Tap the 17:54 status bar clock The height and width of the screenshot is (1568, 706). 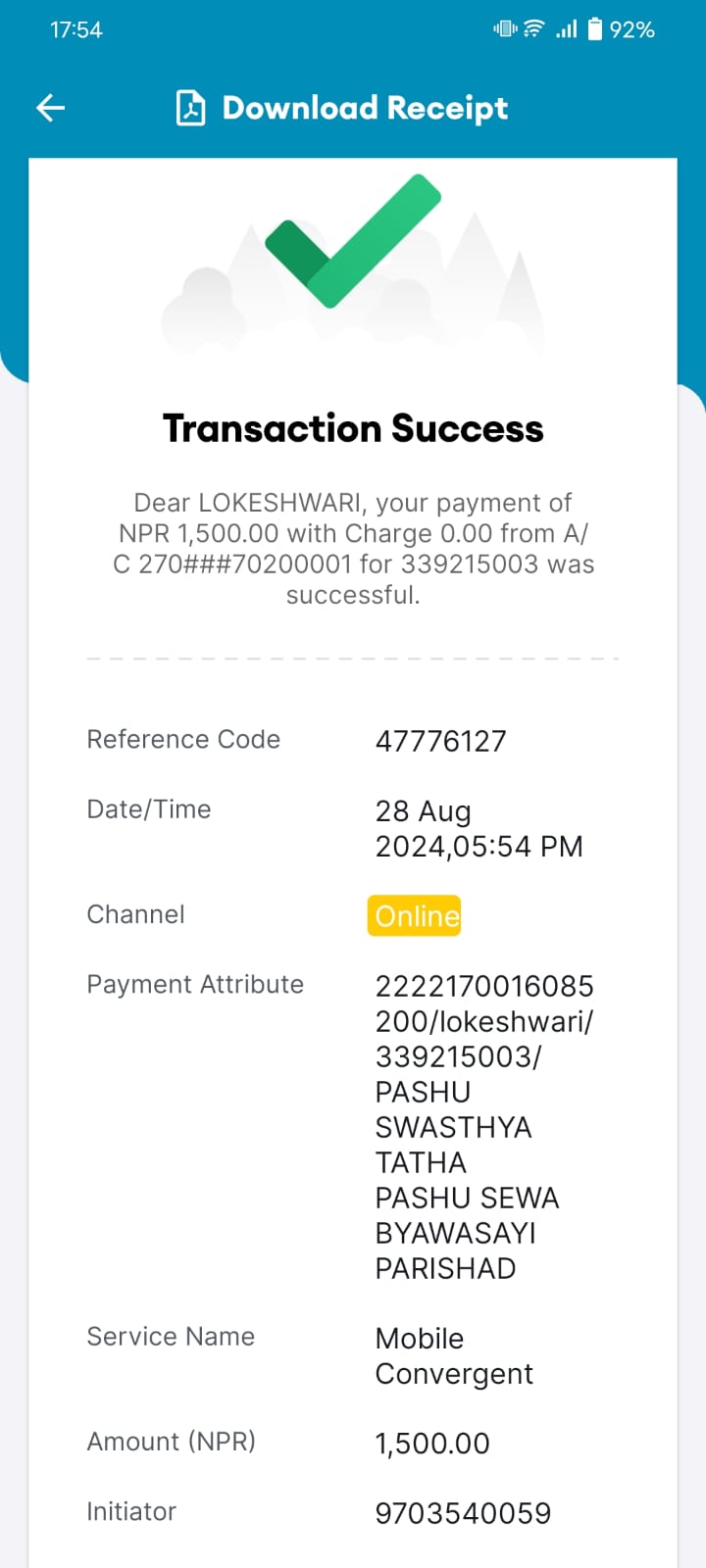pyautogui.click(x=76, y=29)
